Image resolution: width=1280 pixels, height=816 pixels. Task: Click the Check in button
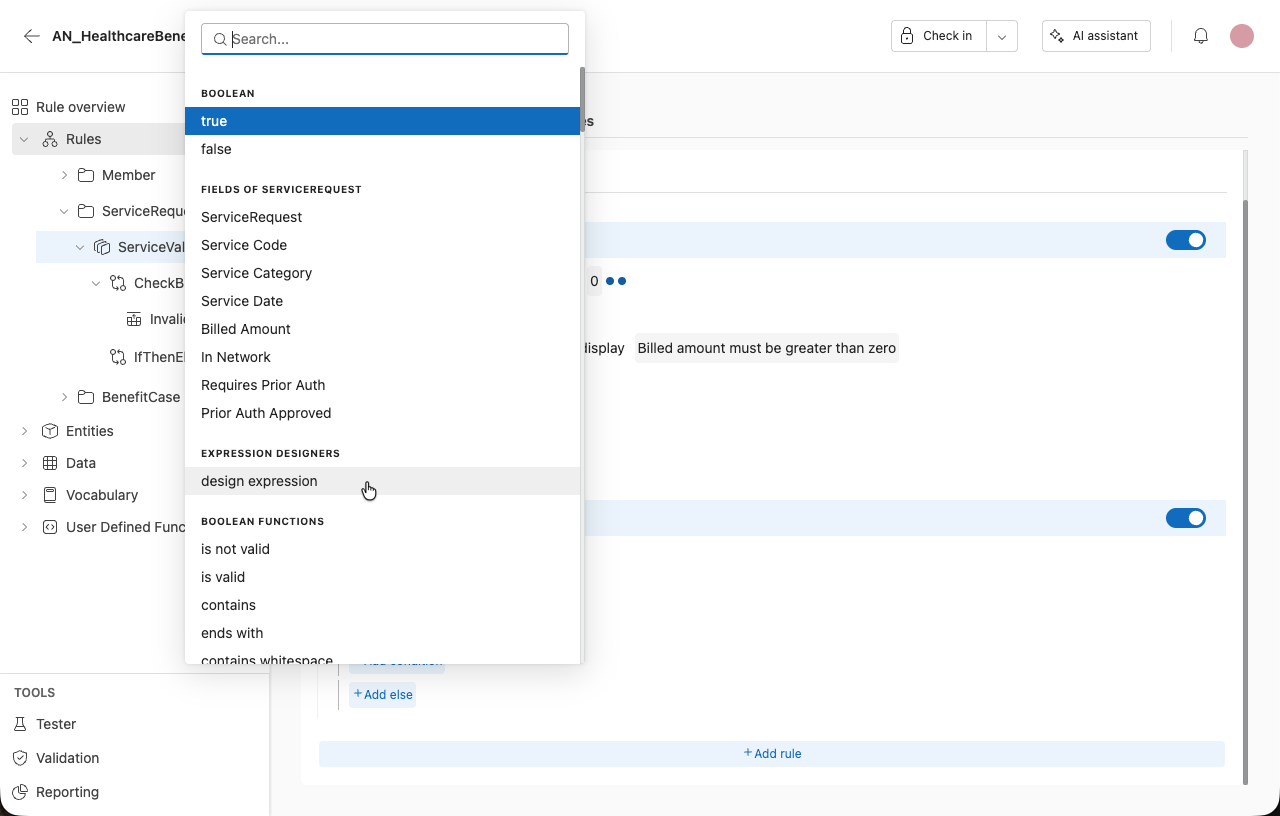938,36
